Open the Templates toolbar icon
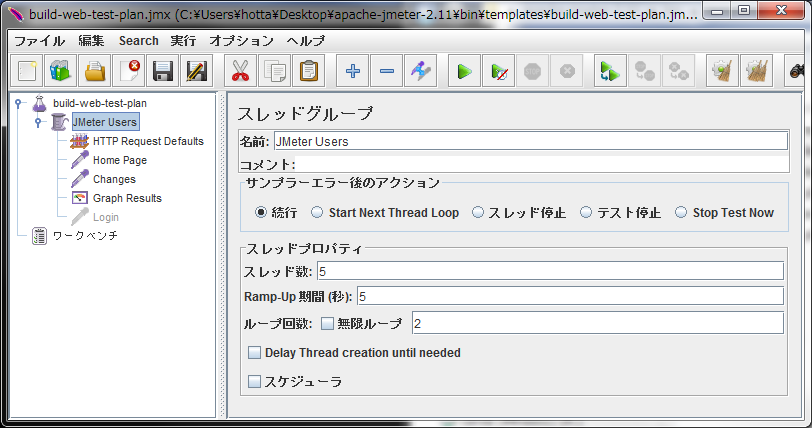 tap(61, 71)
